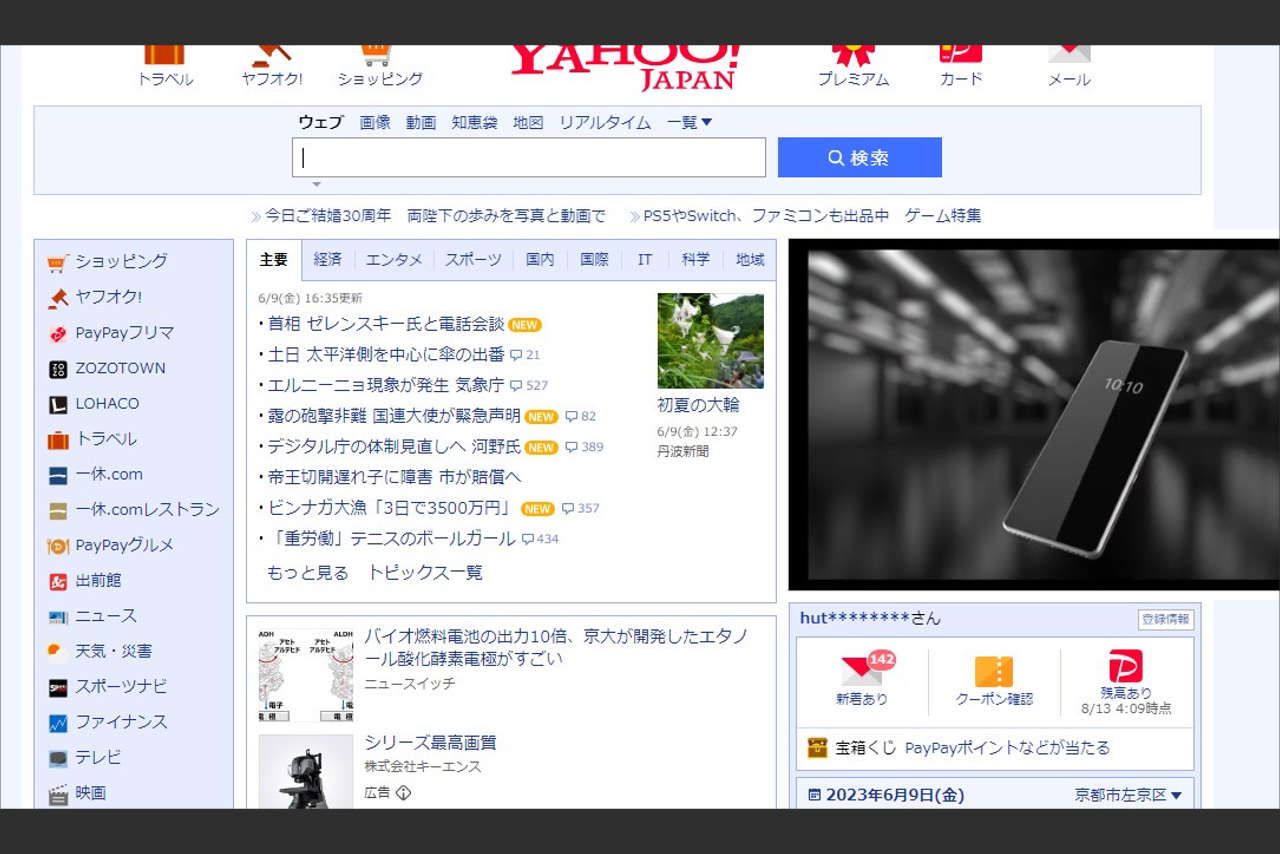Expand the 一覧 search category dropdown
1280x854 pixels.
[689, 122]
